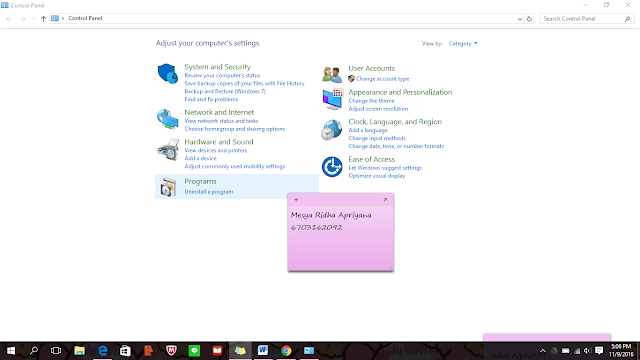Click Add a device link
Viewport: 640px width, 360px height.
200,158
